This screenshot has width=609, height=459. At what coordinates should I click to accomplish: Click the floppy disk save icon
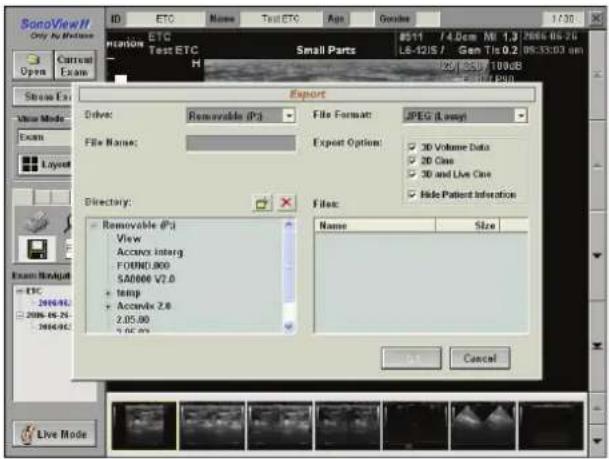37,249
